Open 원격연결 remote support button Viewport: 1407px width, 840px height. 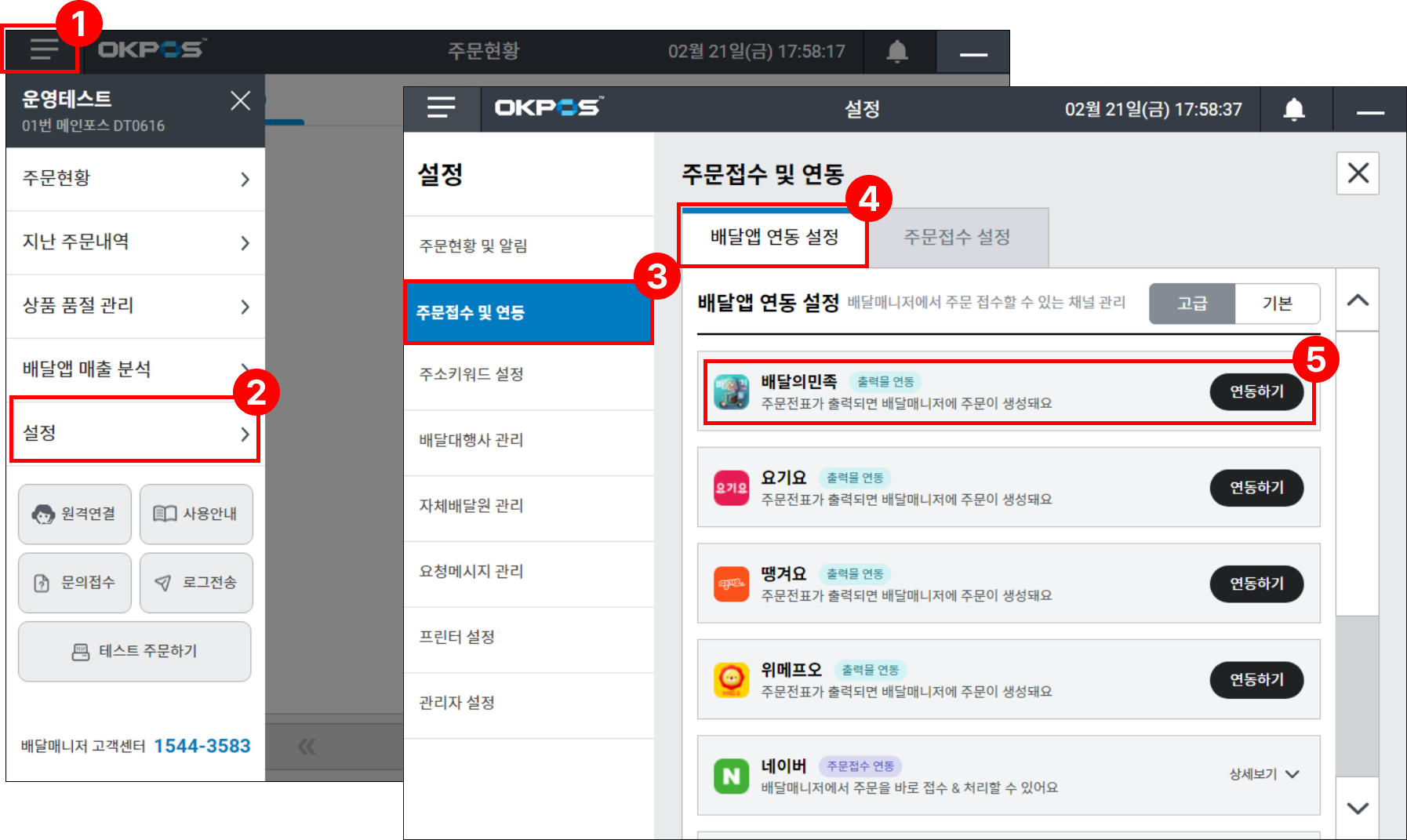pyautogui.click(x=75, y=514)
